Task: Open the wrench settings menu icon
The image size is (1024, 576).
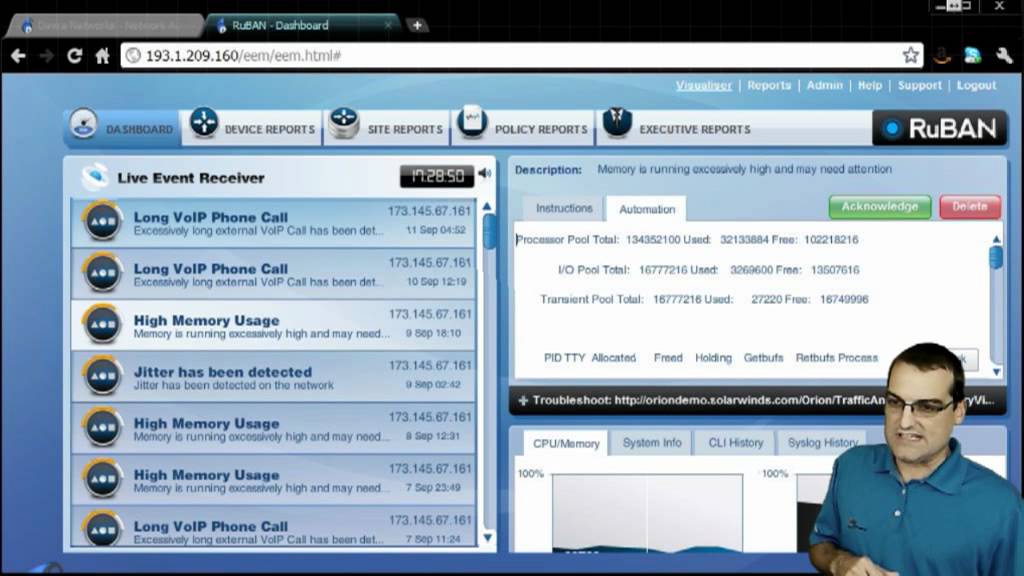Action: [1004, 56]
